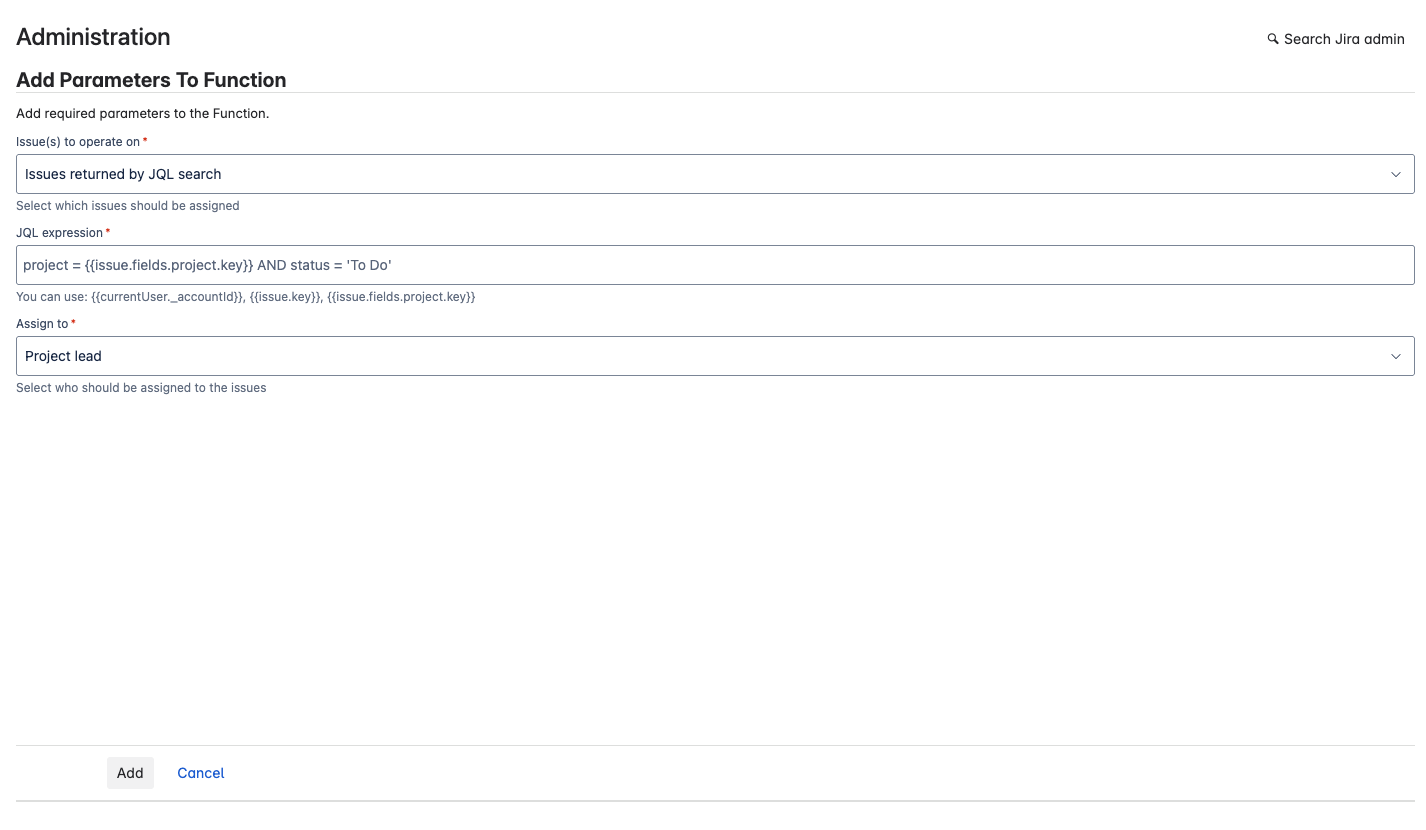Click the Add Parameters To Function title
The height and width of the screenshot is (830, 1426).
pos(151,80)
